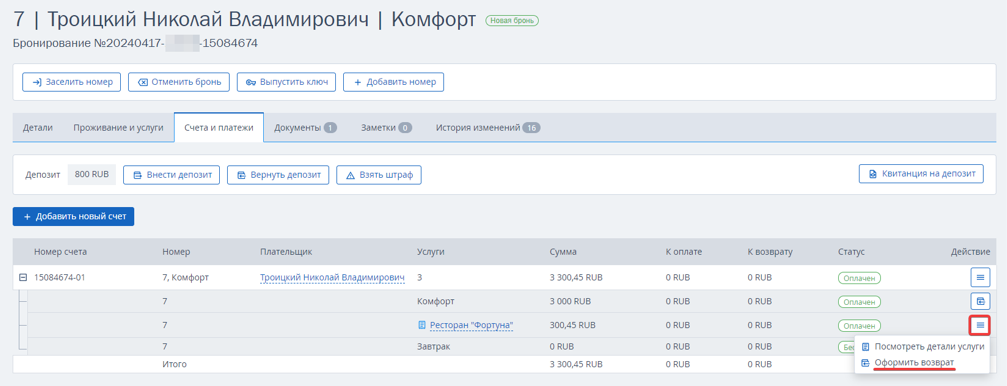Viewport: 1007px width, 386px height.
Task: Click Вернуть депозит button
Action: point(278,175)
